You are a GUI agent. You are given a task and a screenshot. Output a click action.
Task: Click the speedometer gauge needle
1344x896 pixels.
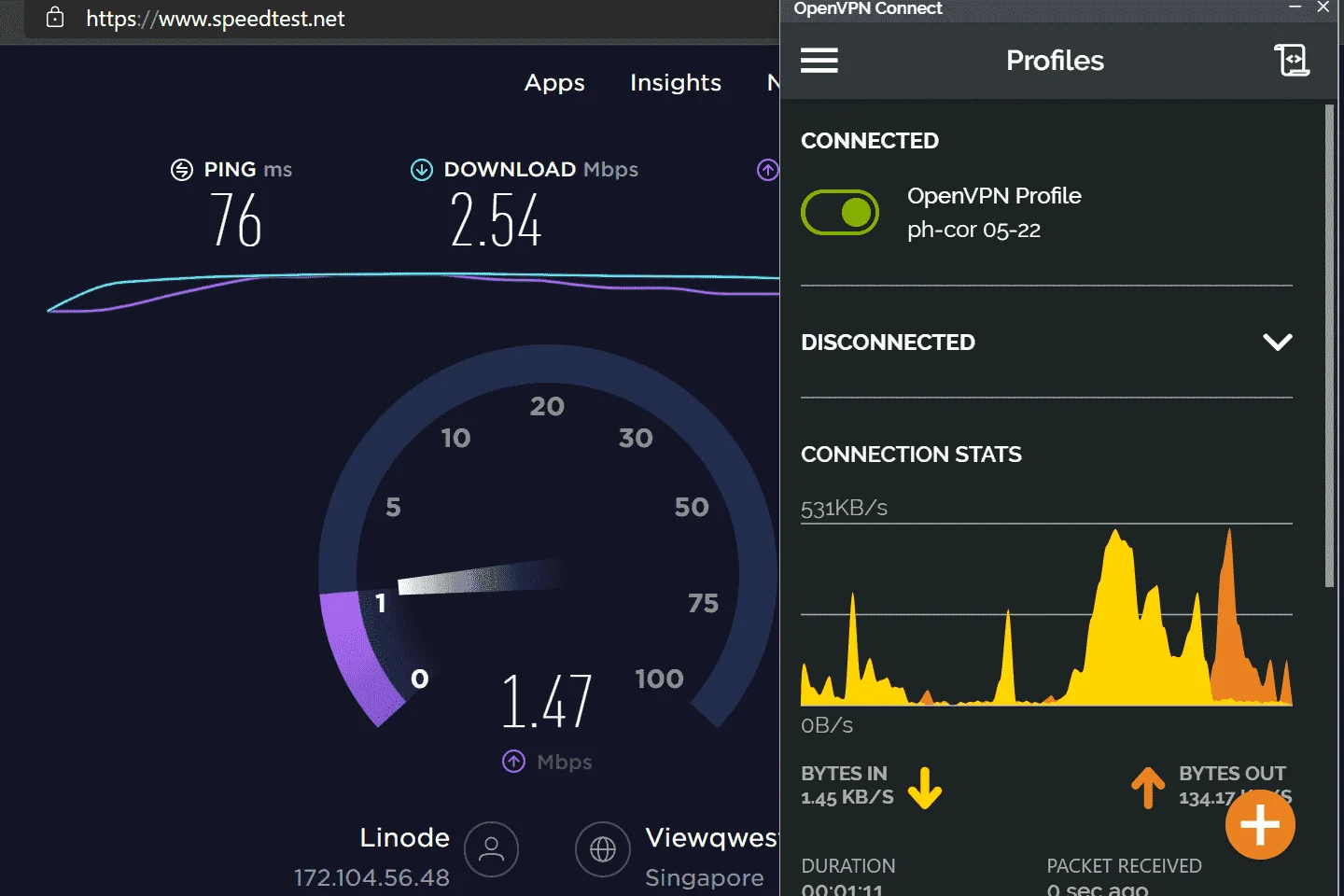click(x=481, y=577)
